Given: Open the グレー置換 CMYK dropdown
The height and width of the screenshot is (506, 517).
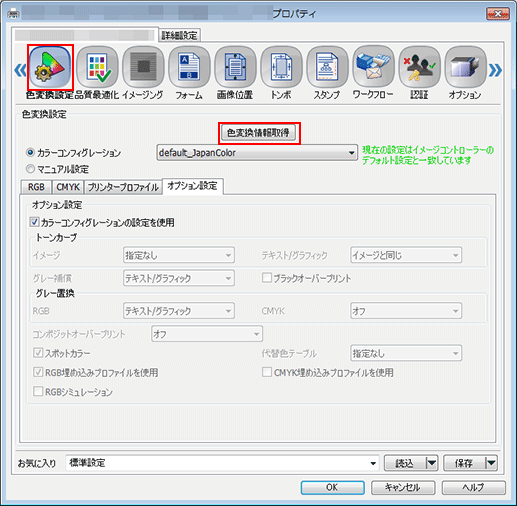Looking at the screenshot, I should (x=406, y=311).
